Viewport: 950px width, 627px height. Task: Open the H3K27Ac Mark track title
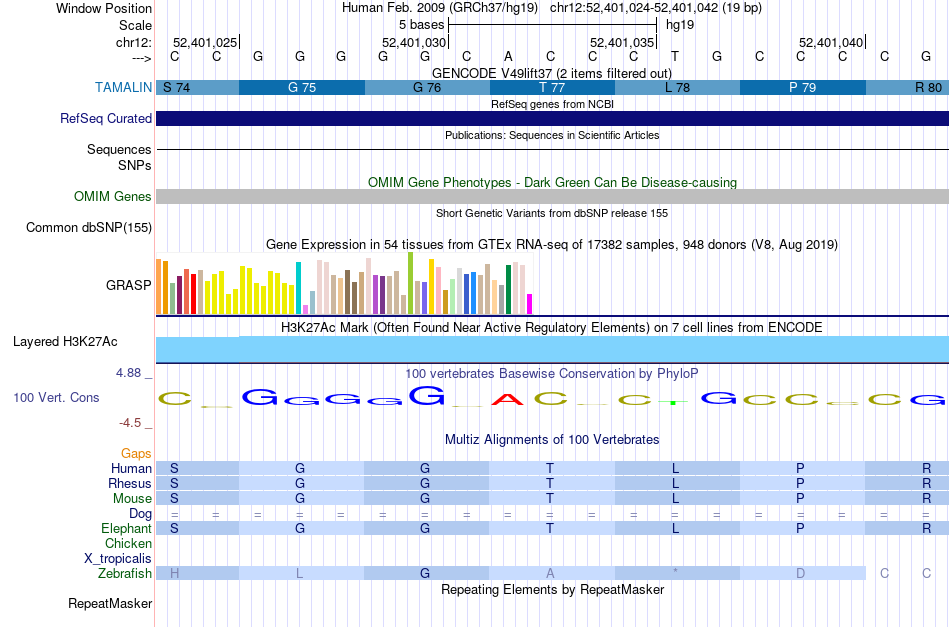click(552, 328)
